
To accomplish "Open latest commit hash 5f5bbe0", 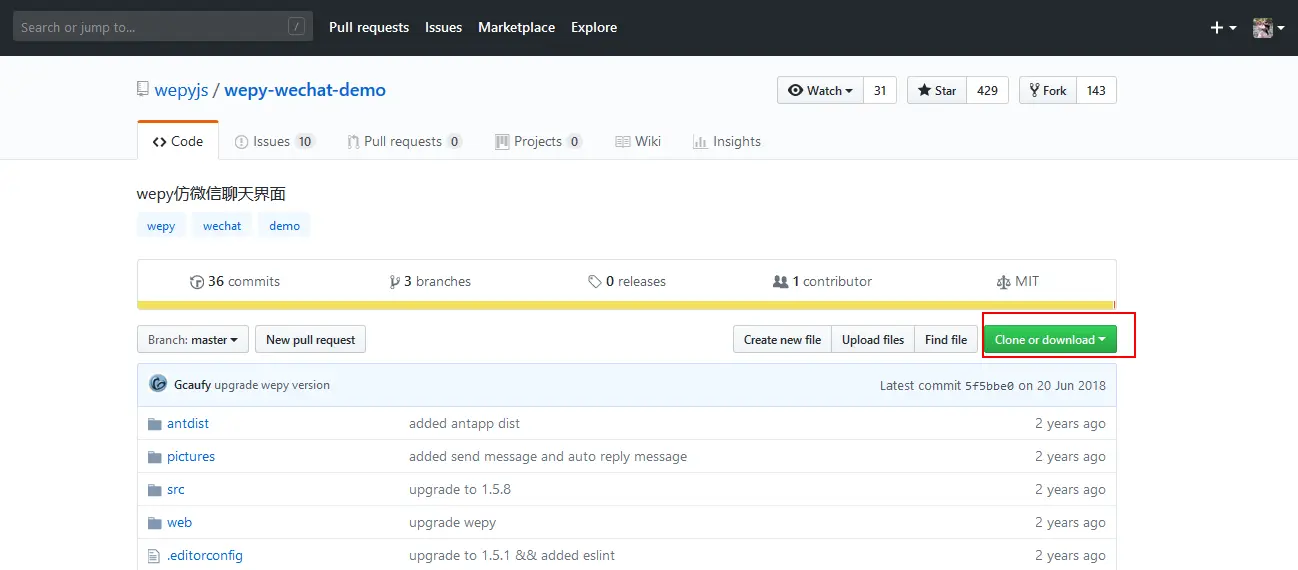I will [x=989, y=385].
